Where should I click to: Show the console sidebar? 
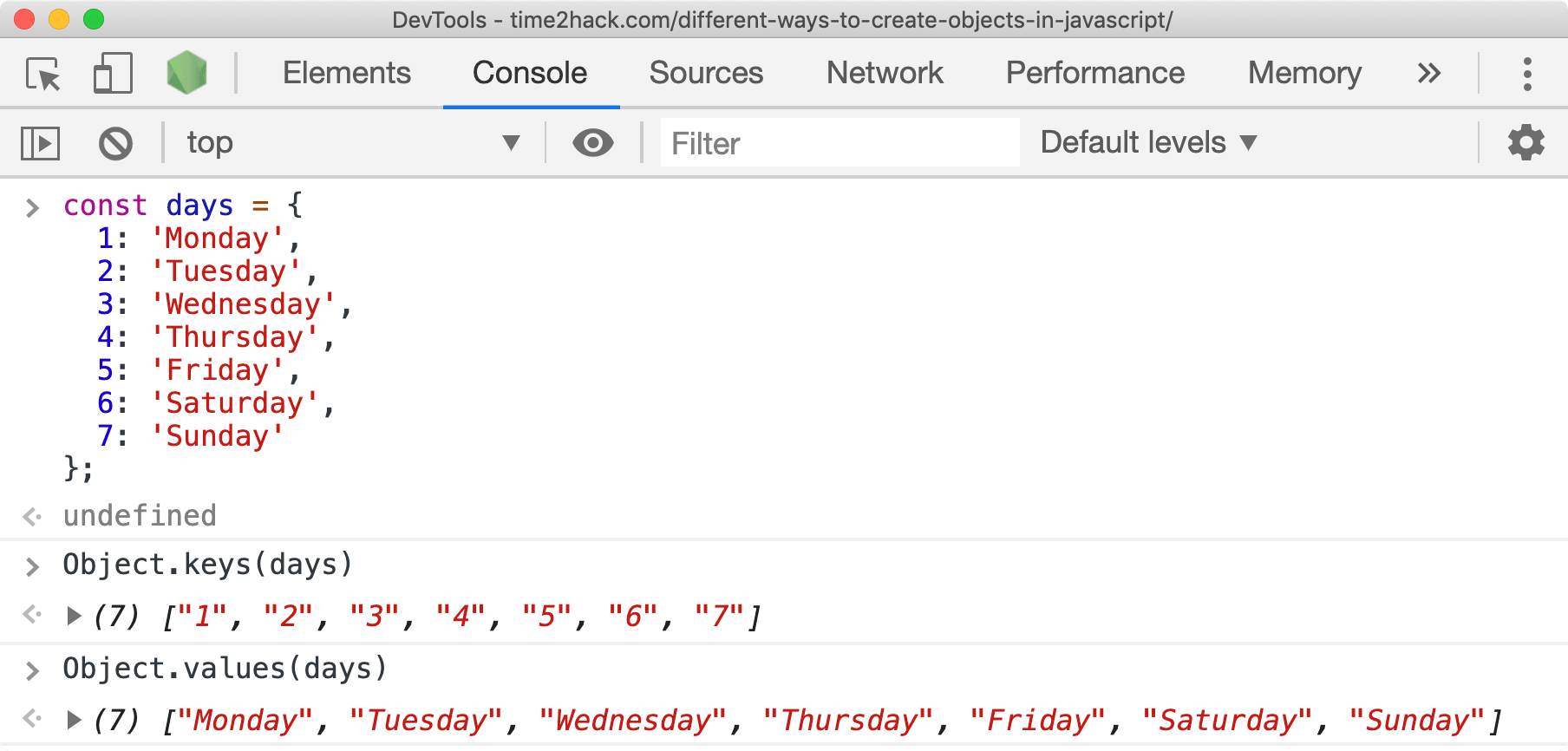(40, 143)
